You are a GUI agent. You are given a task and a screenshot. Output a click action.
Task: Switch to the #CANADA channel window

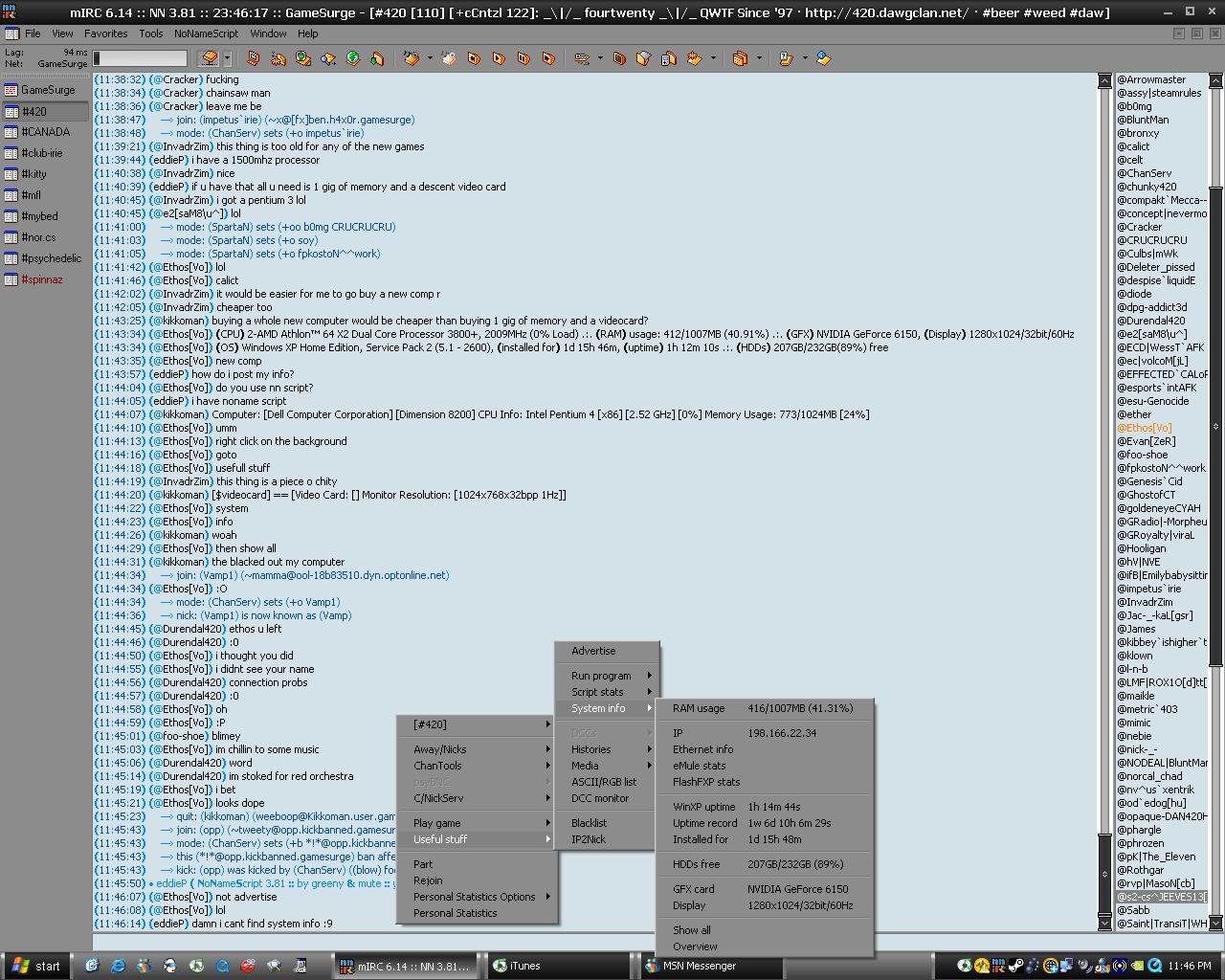(45, 132)
